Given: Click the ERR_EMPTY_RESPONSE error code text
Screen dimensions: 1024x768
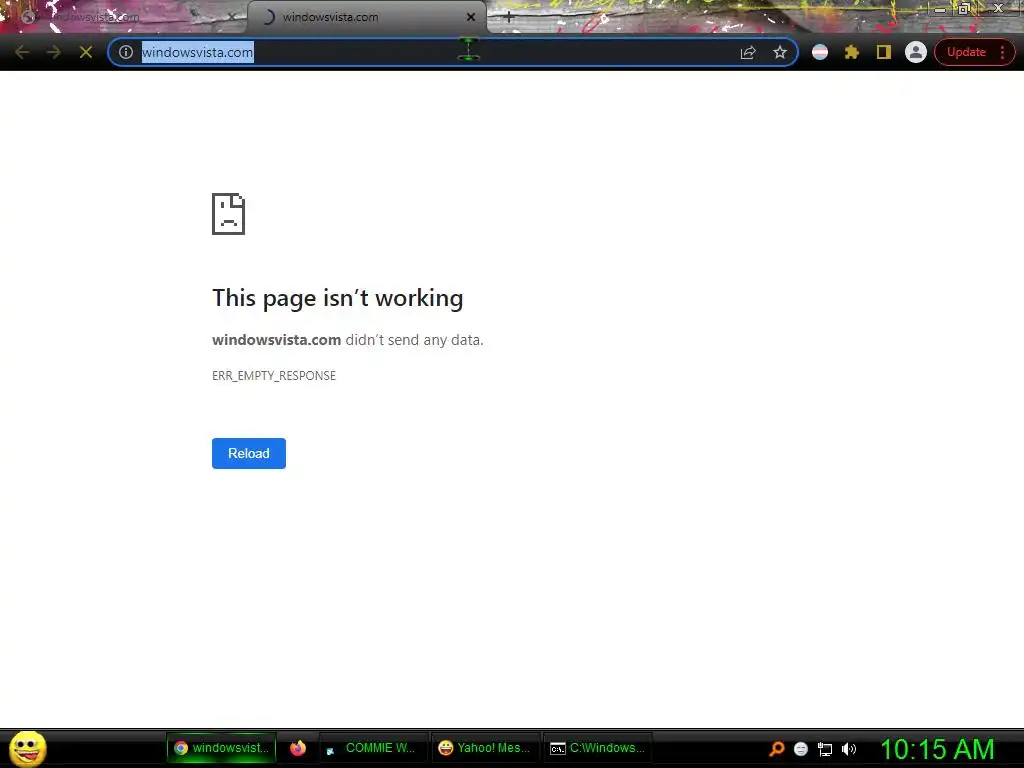Looking at the screenshot, I should (274, 376).
